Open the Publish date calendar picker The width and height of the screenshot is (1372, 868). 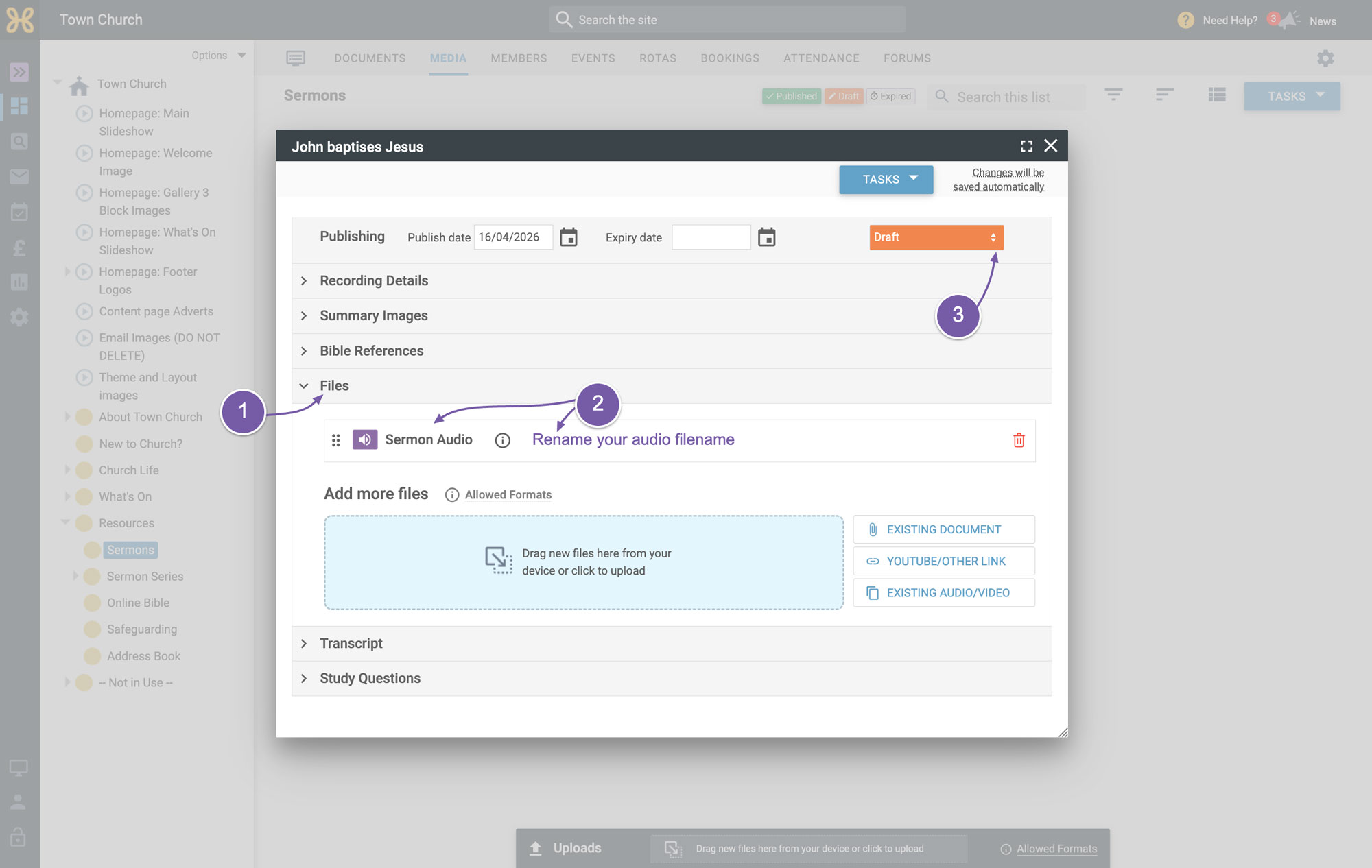tap(569, 237)
